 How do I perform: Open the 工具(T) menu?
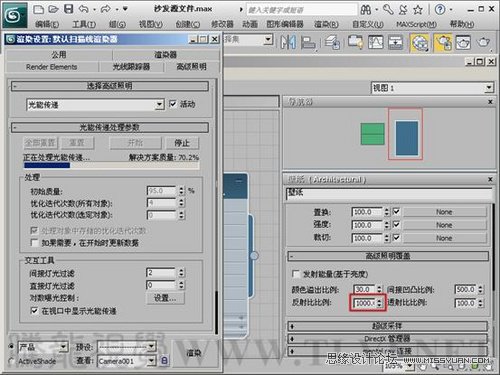coord(84,24)
